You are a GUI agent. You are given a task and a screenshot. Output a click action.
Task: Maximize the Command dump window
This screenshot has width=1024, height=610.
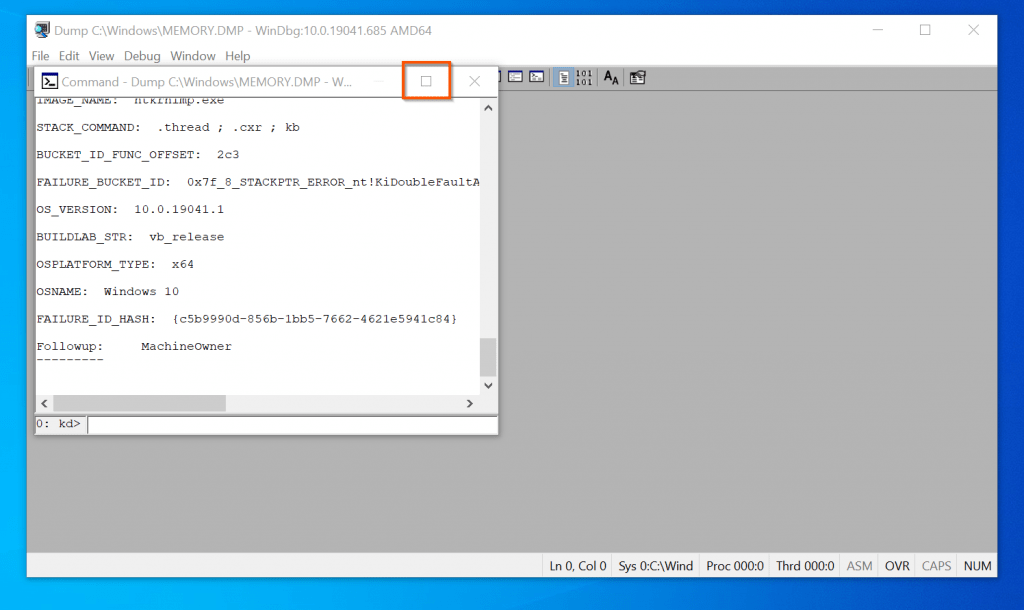click(426, 81)
